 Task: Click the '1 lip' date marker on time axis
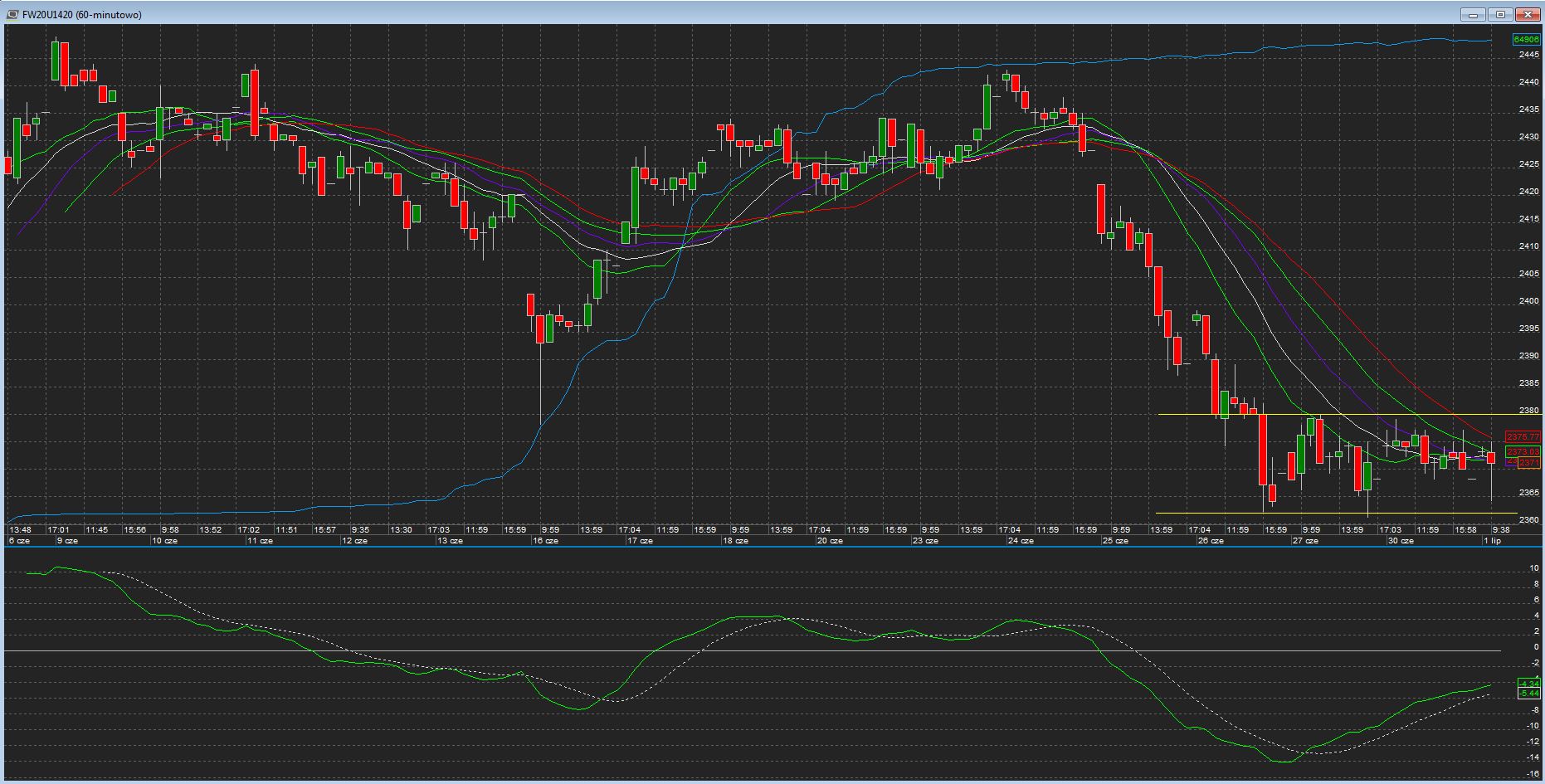(x=1492, y=541)
